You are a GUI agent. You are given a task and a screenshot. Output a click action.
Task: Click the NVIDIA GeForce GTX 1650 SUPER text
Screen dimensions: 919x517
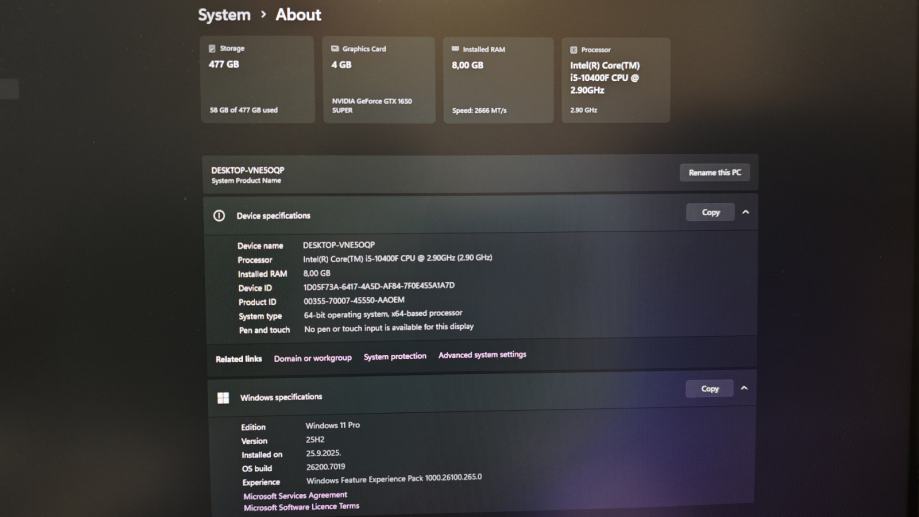tap(372, 106)
